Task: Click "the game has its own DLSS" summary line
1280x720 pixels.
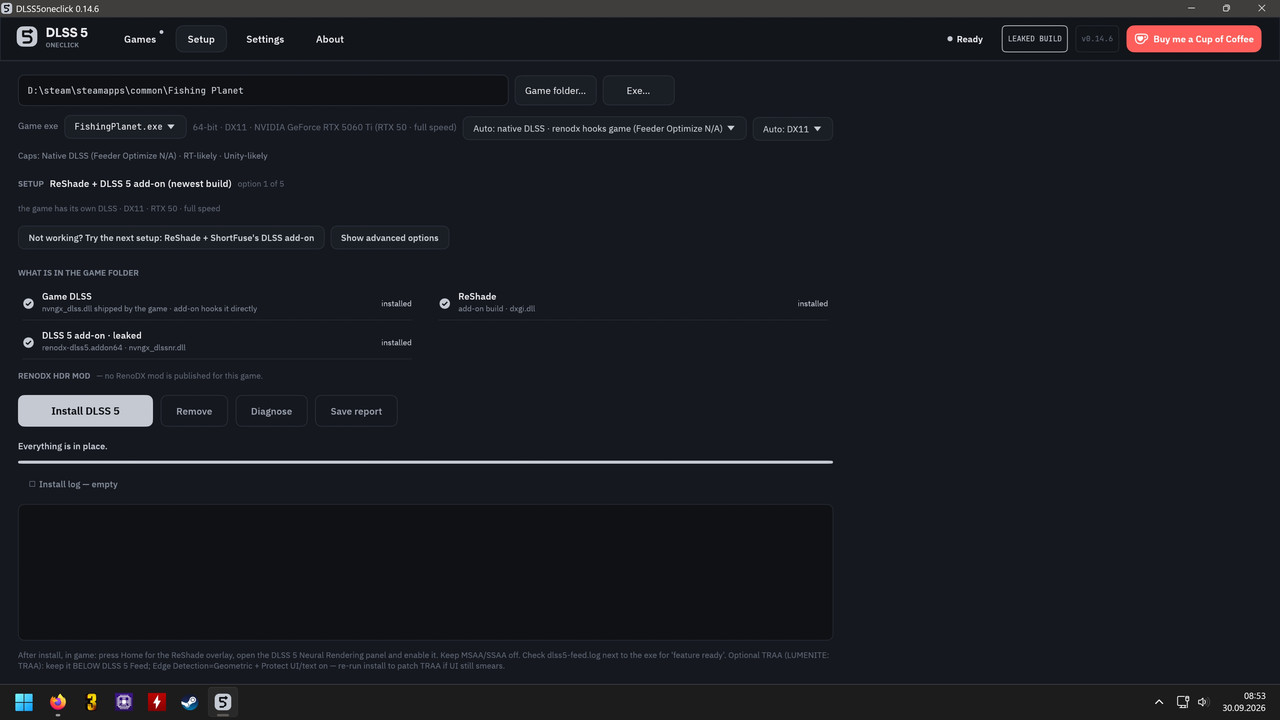Action: 119,209
